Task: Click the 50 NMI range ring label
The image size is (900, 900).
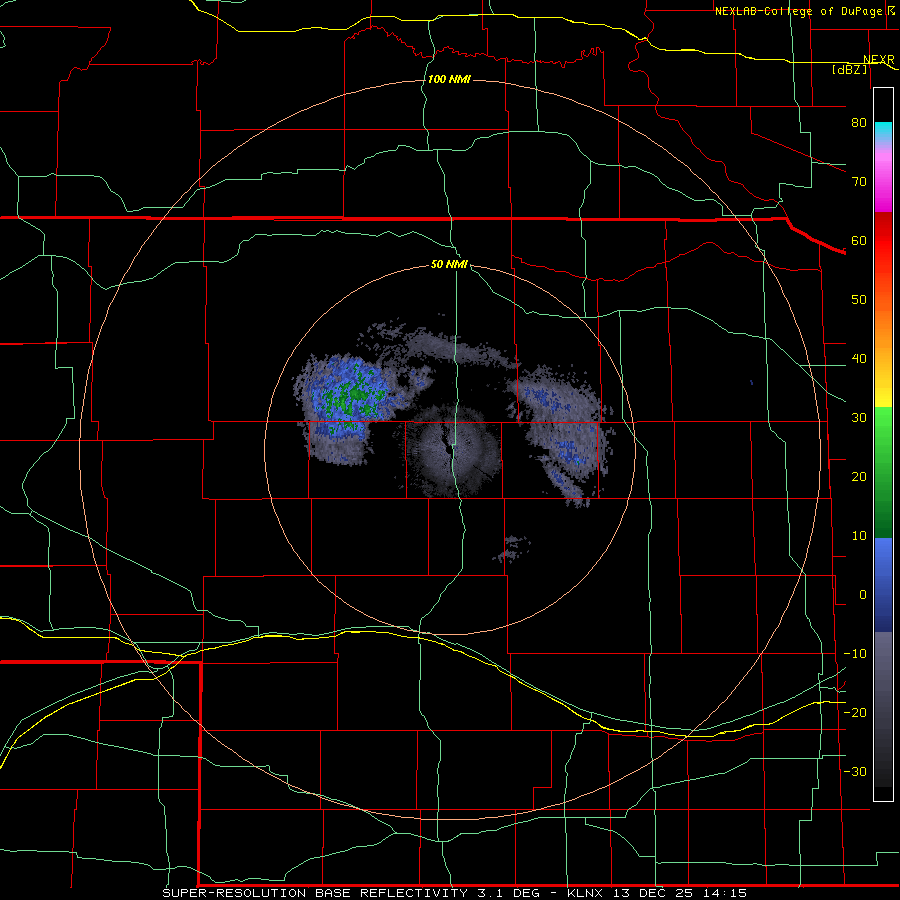Action: (449, 264)
